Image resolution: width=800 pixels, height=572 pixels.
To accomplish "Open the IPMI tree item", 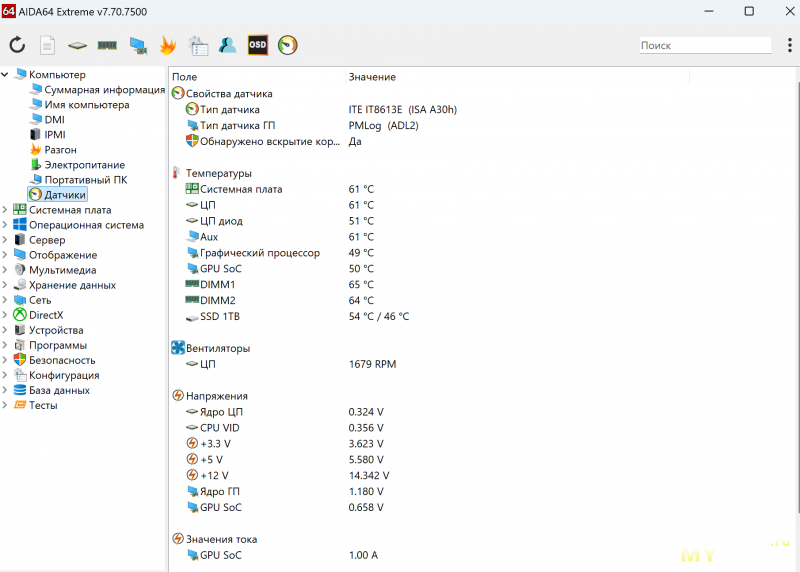I will [47, 135].
